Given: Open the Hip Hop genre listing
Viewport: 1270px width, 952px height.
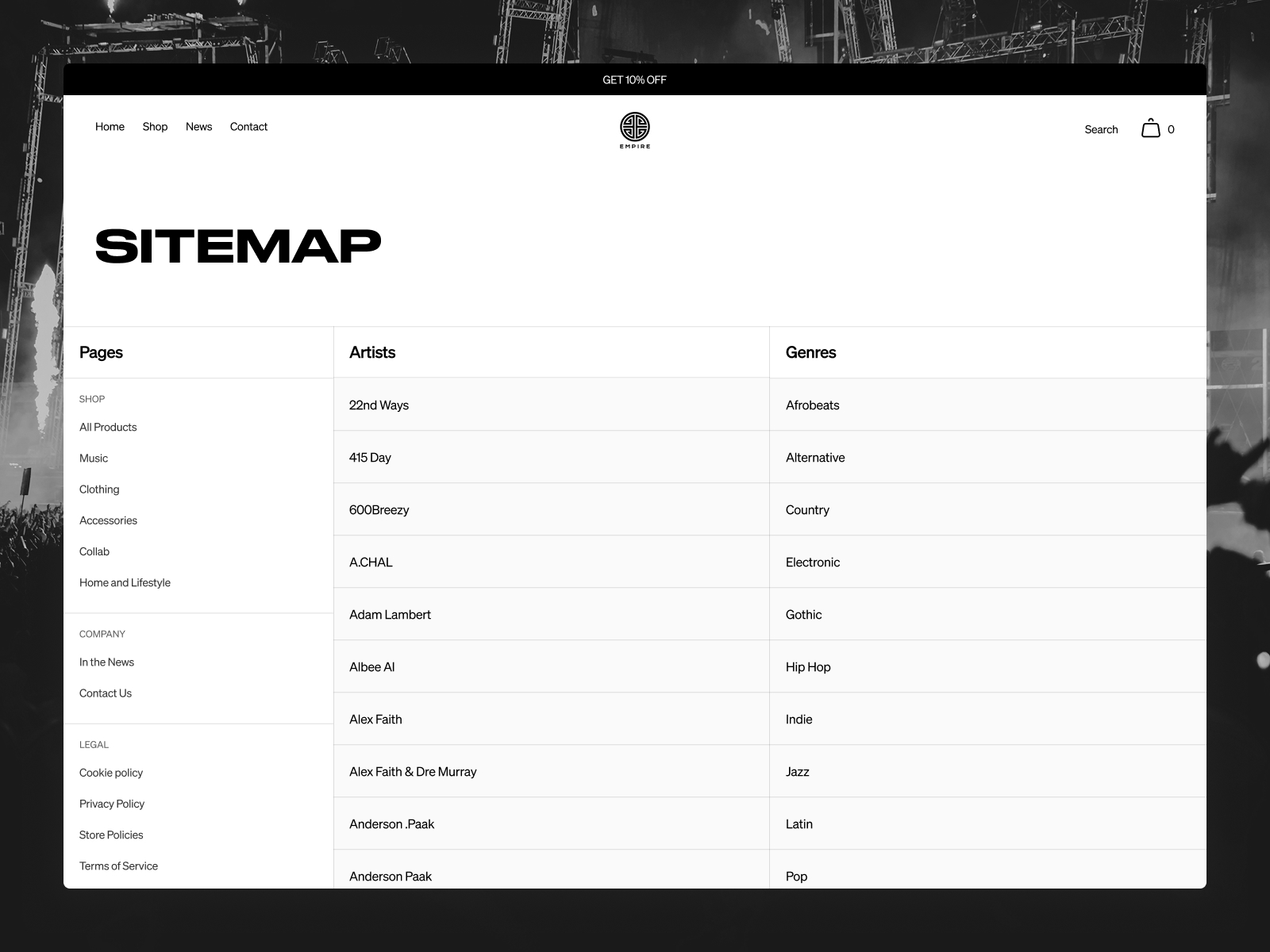Looking at the screenshot, I should (807, 666).
